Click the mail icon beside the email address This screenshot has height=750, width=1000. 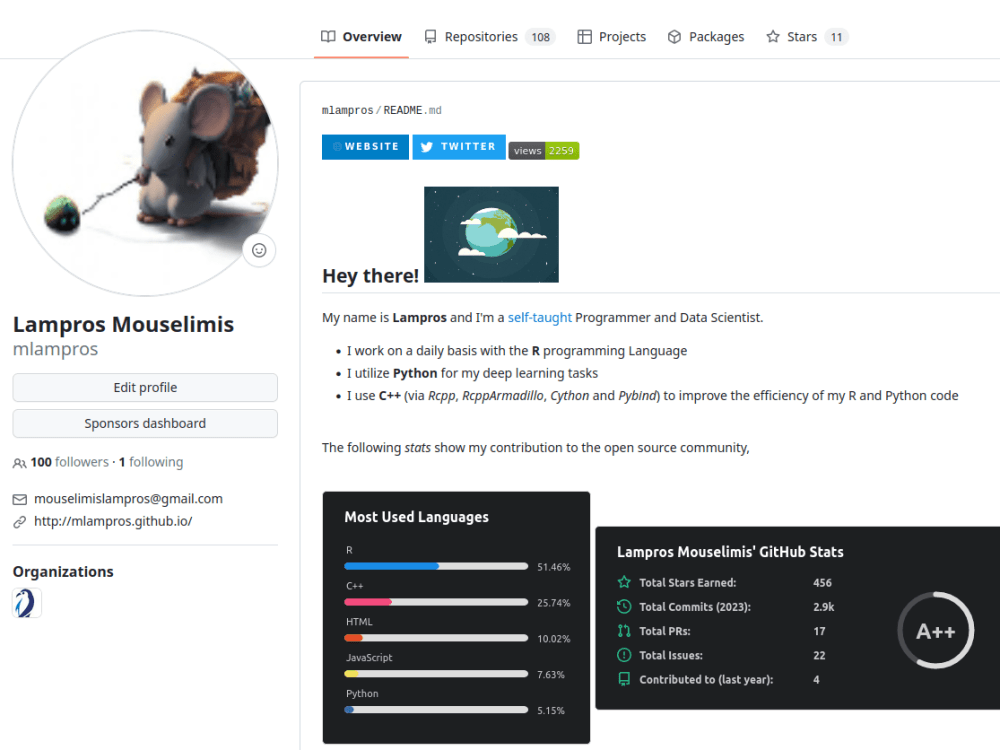(18, 498)
